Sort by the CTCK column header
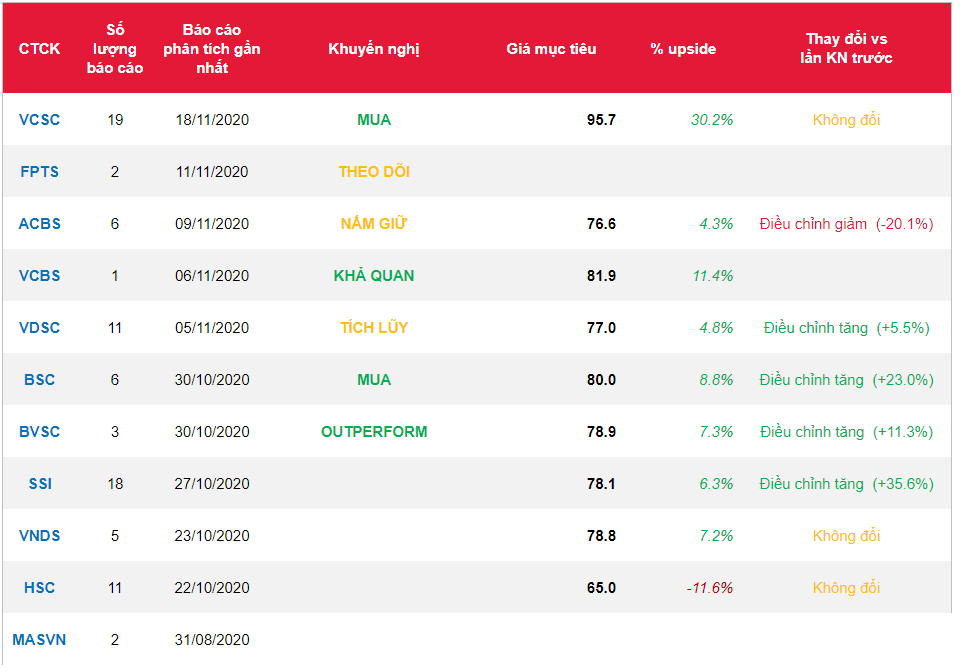The height and width of the screenshot is (672, 967). [x=39, y=49]
